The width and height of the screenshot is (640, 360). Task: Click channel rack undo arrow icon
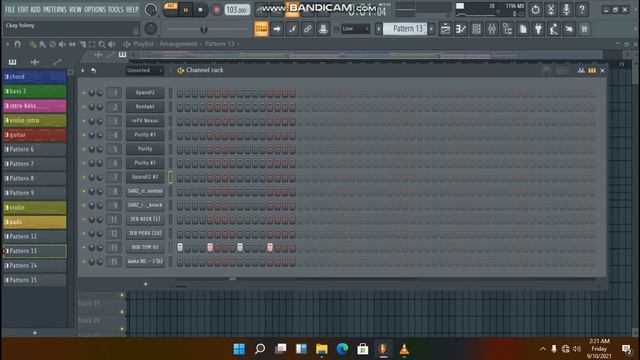tap(93, 71)
